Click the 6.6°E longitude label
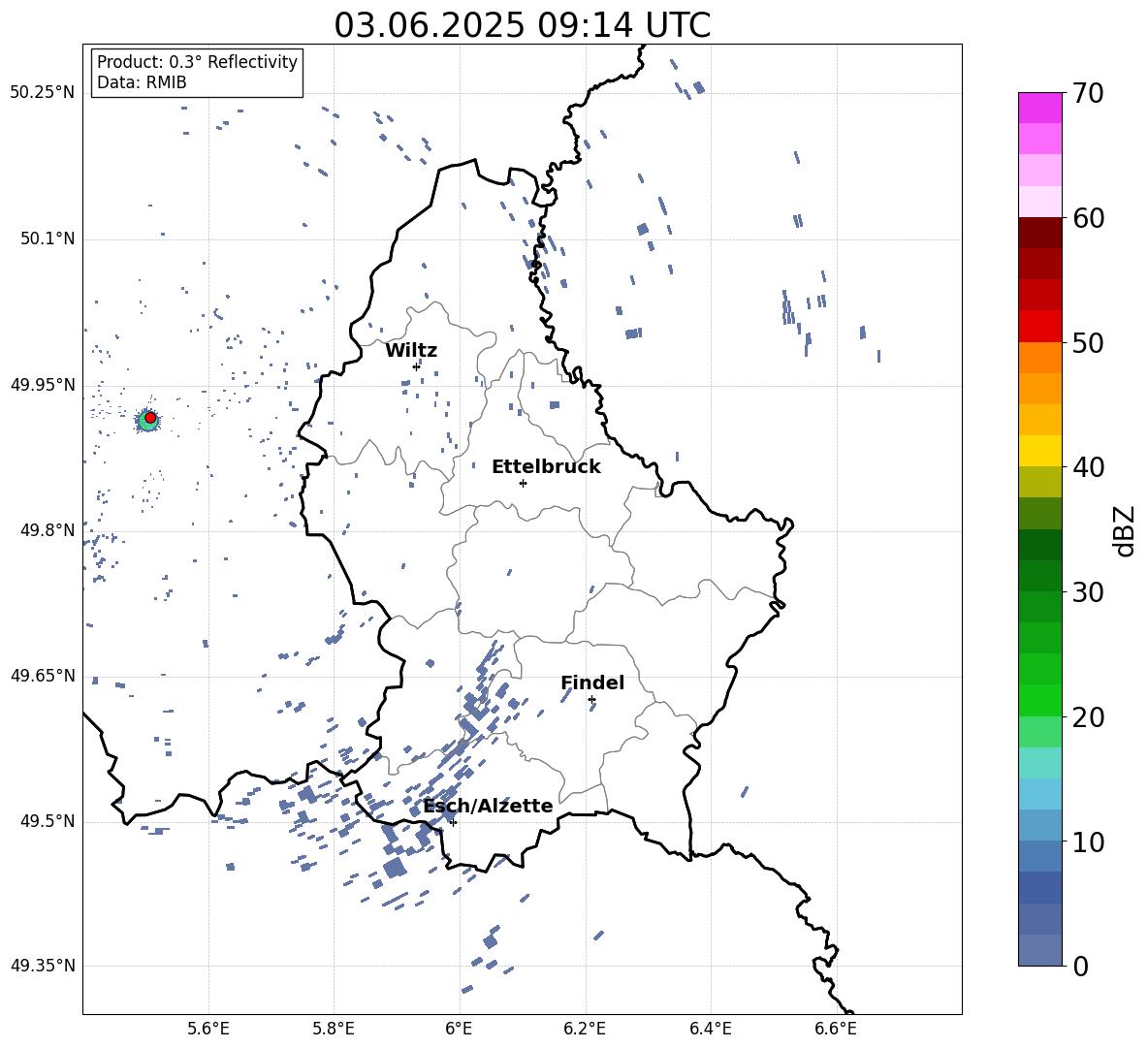Image resolution: width=1148 pixels, height=1048 pixels. (836, 1029)
